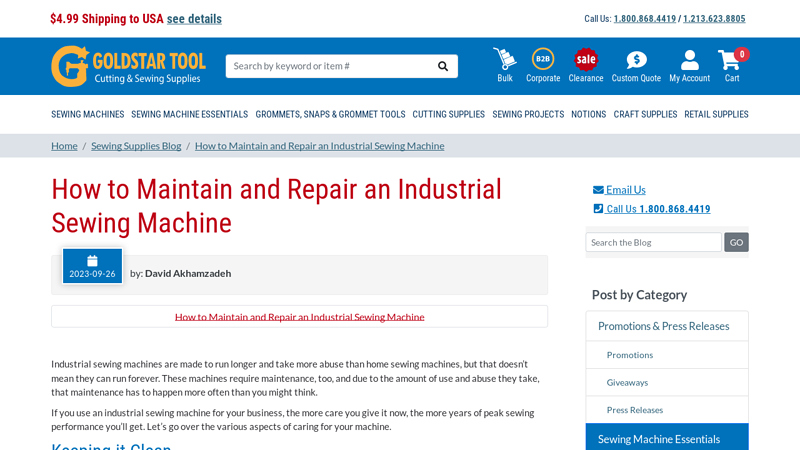Open Sewing Machines menu
800x450 pixels.
tap(88, 114)
